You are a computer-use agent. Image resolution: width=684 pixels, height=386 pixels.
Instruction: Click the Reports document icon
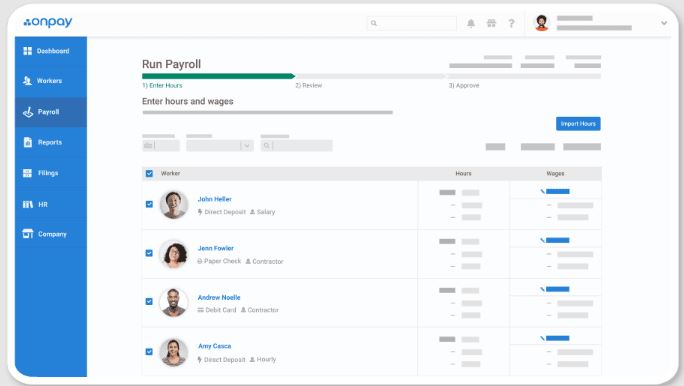(27, 142)
